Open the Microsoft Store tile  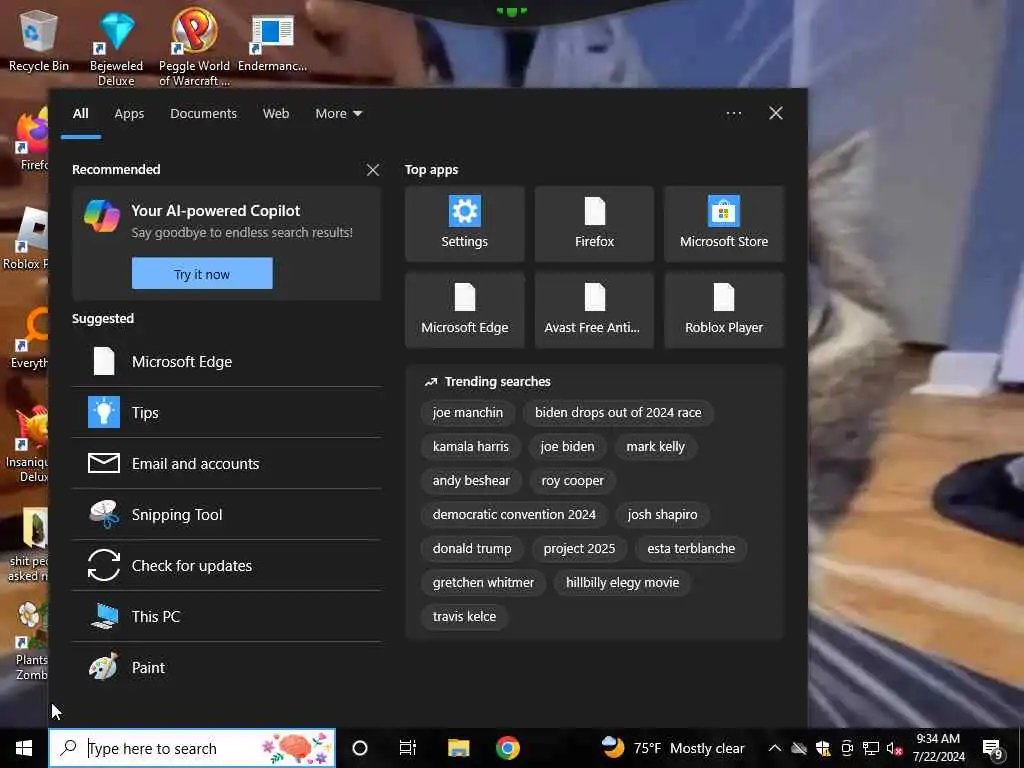[724, 223]
